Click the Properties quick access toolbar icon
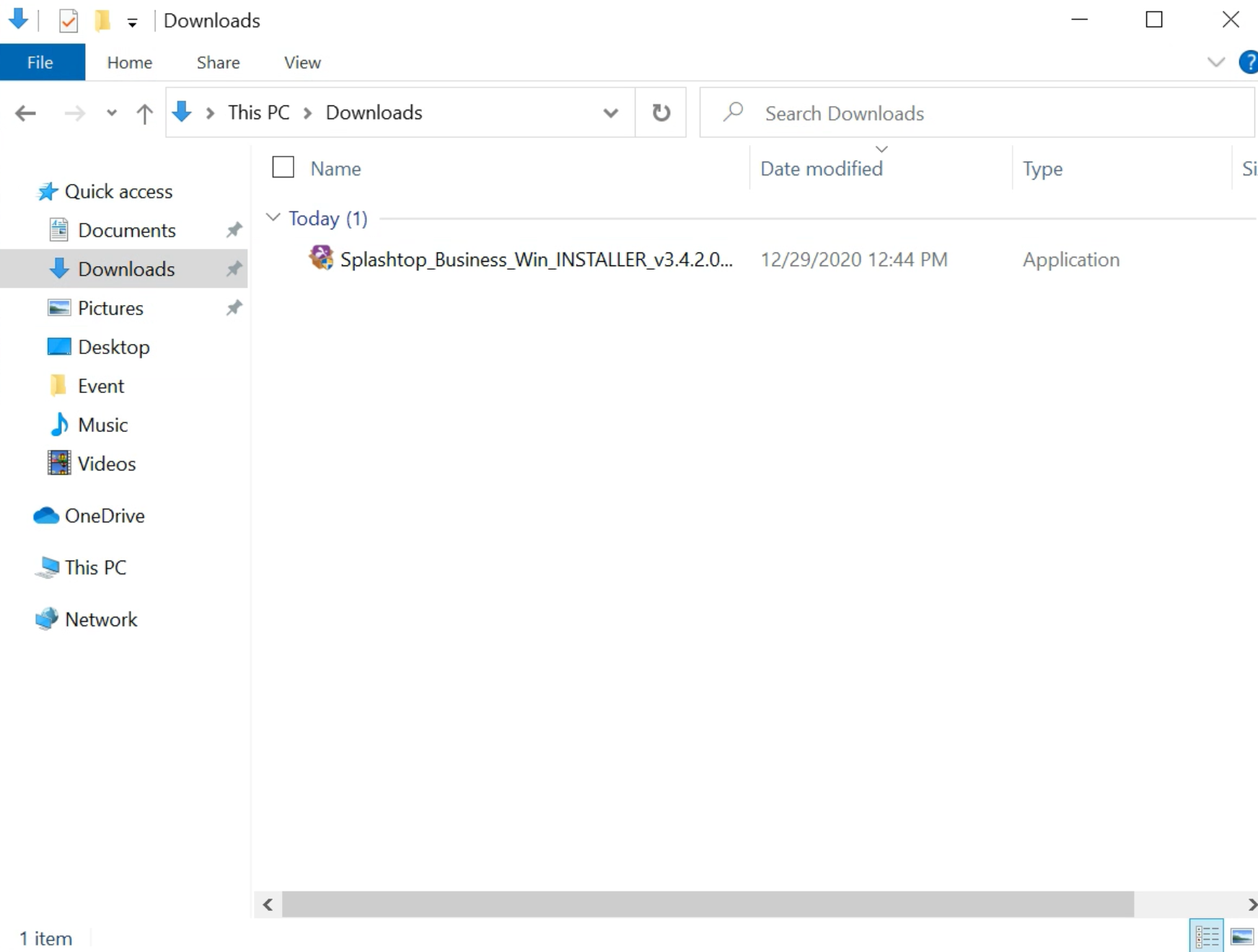 coord(69,20)
